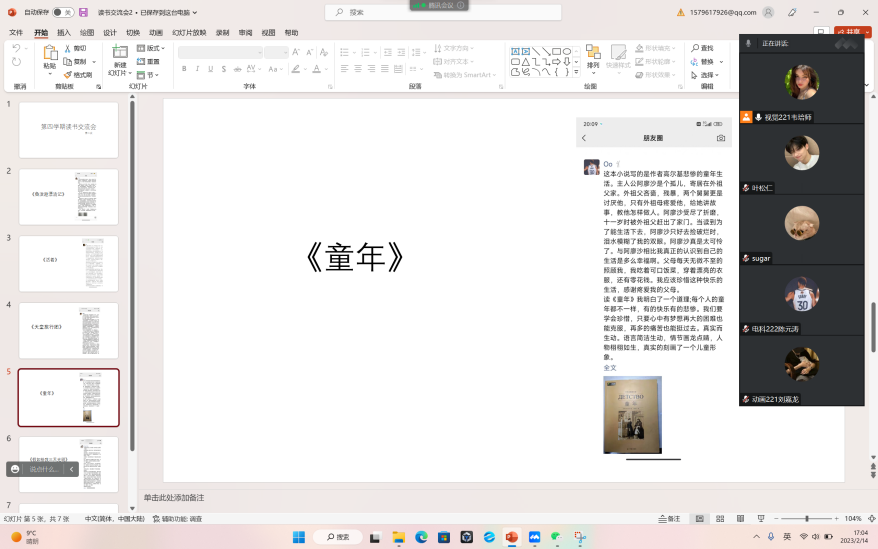
Task: Open the Select (选择) dropdown
Action: [x=708, y=74]
